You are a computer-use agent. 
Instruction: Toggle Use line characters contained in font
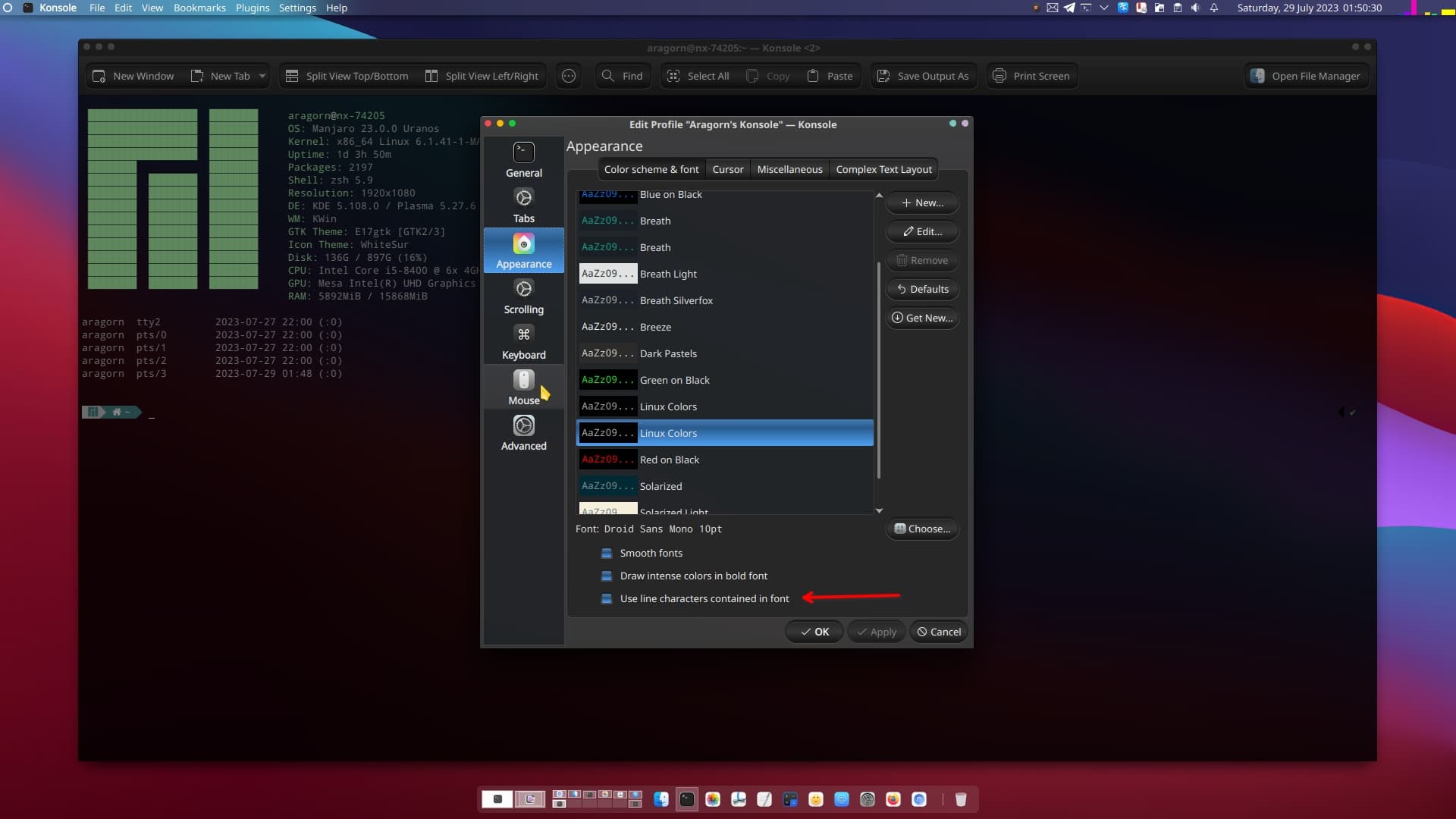(607, 598)
